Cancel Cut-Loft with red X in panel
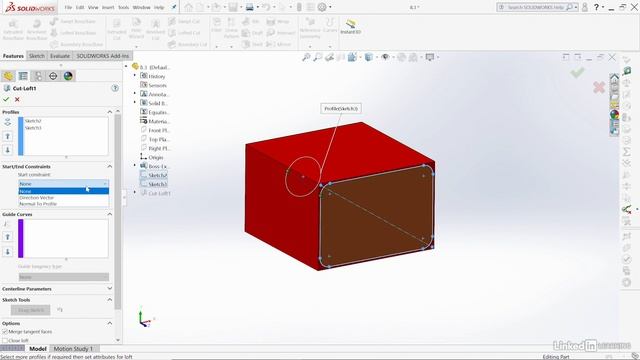This screenshot has width=640, height=360. click(x=17, y=99)
